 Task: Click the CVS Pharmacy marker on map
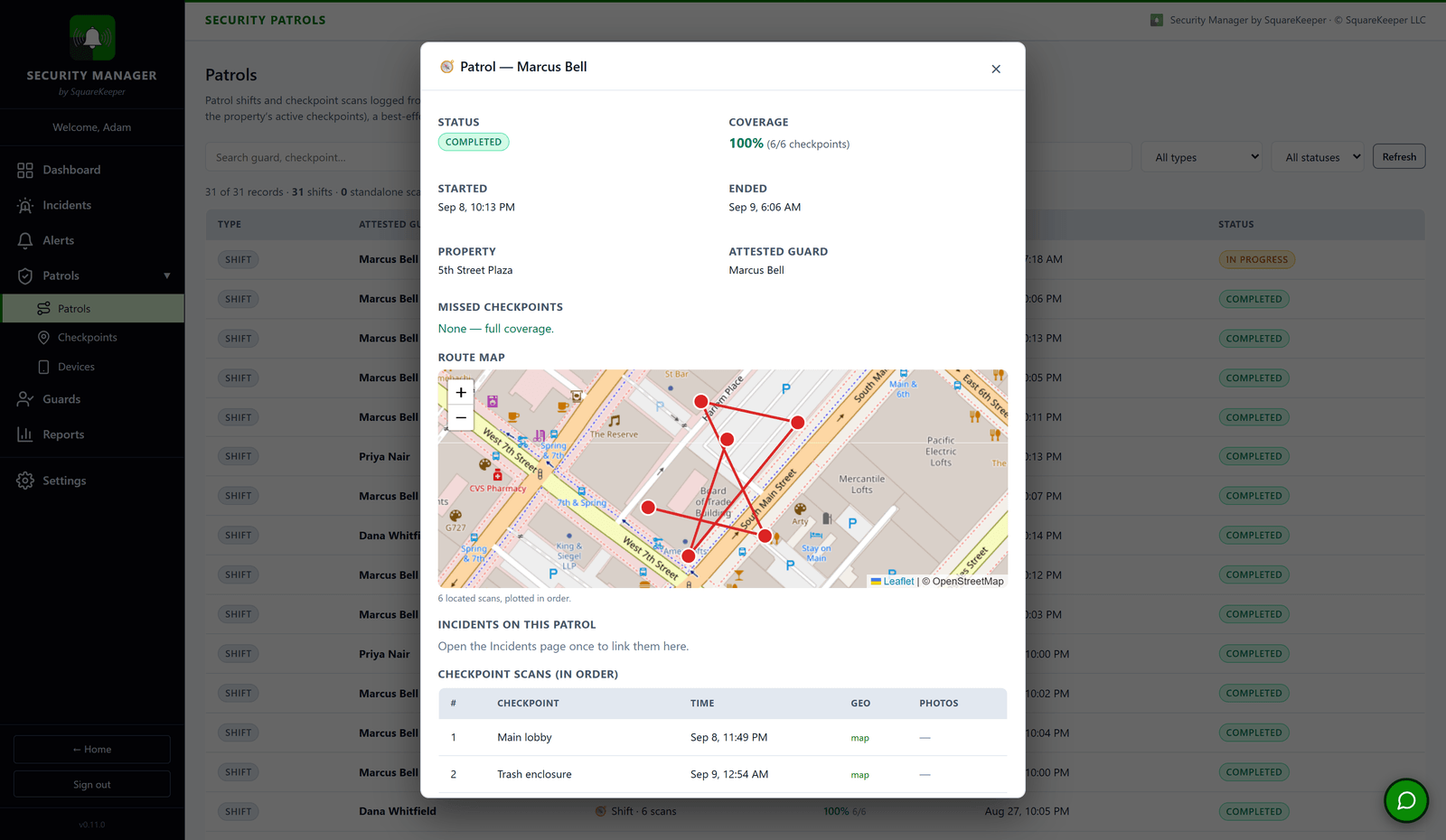tap(497, 475)
